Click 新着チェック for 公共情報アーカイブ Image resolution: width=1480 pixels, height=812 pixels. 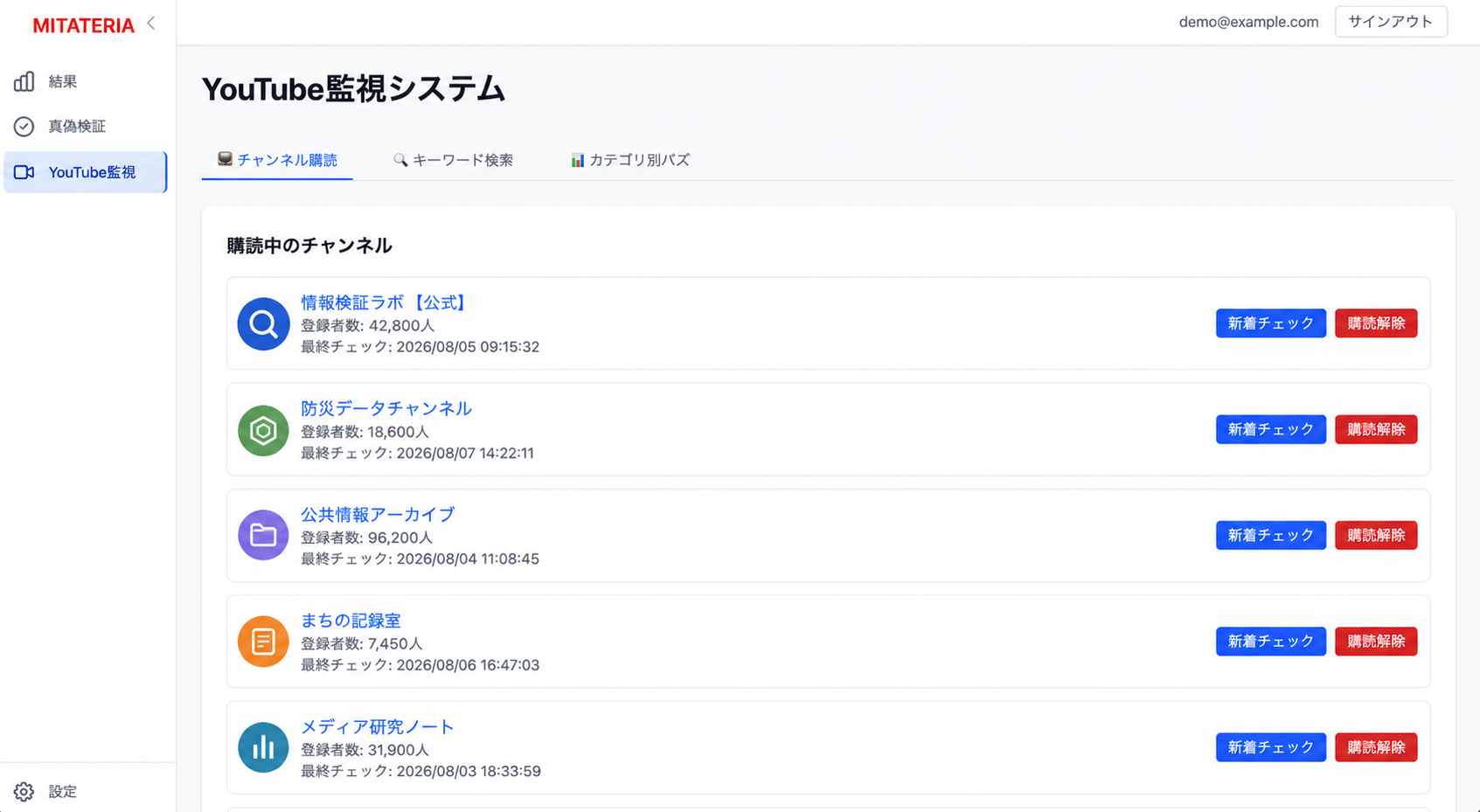pyautogui.click(x=1271, y=535)
